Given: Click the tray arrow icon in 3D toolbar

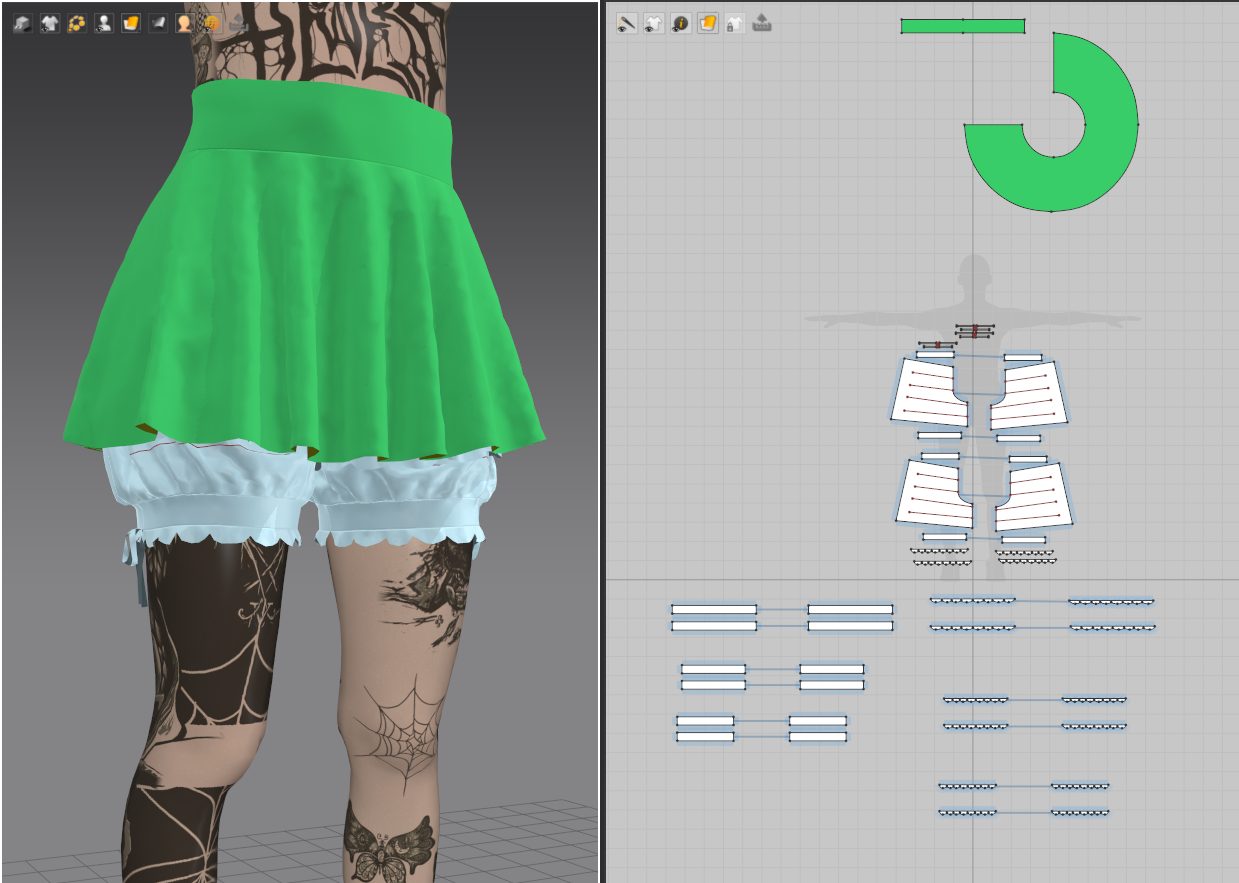Looking at the screenshot, I should pyautogui.click(x=237, y=23).
